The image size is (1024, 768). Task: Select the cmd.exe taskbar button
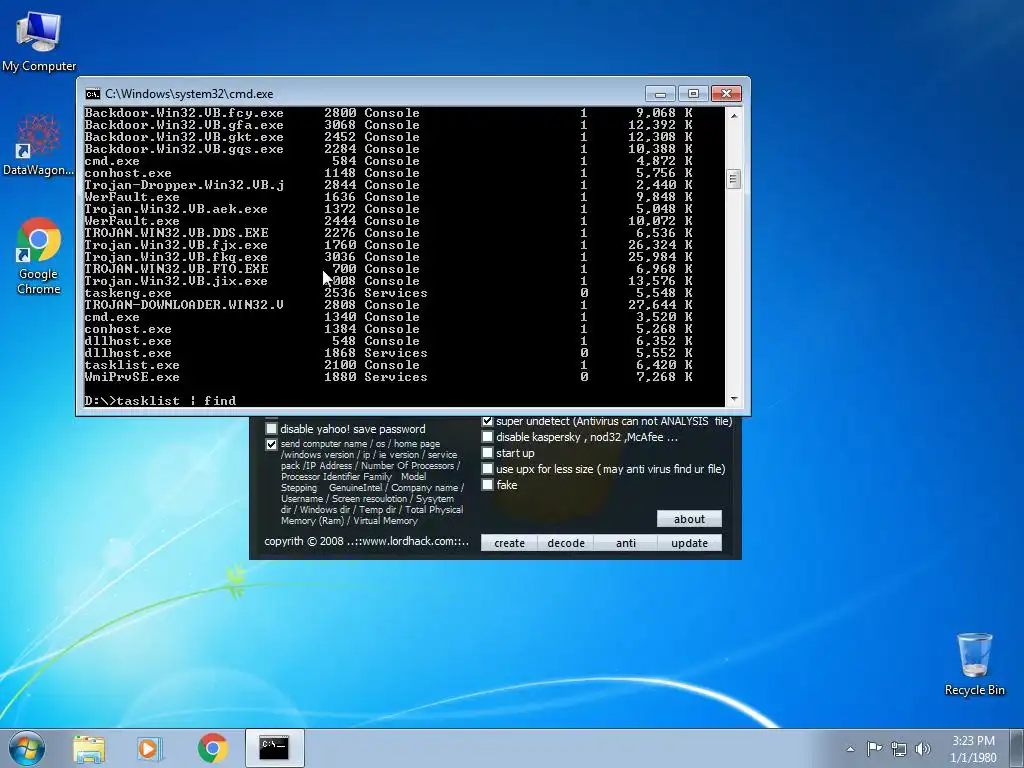pos(274,748)
